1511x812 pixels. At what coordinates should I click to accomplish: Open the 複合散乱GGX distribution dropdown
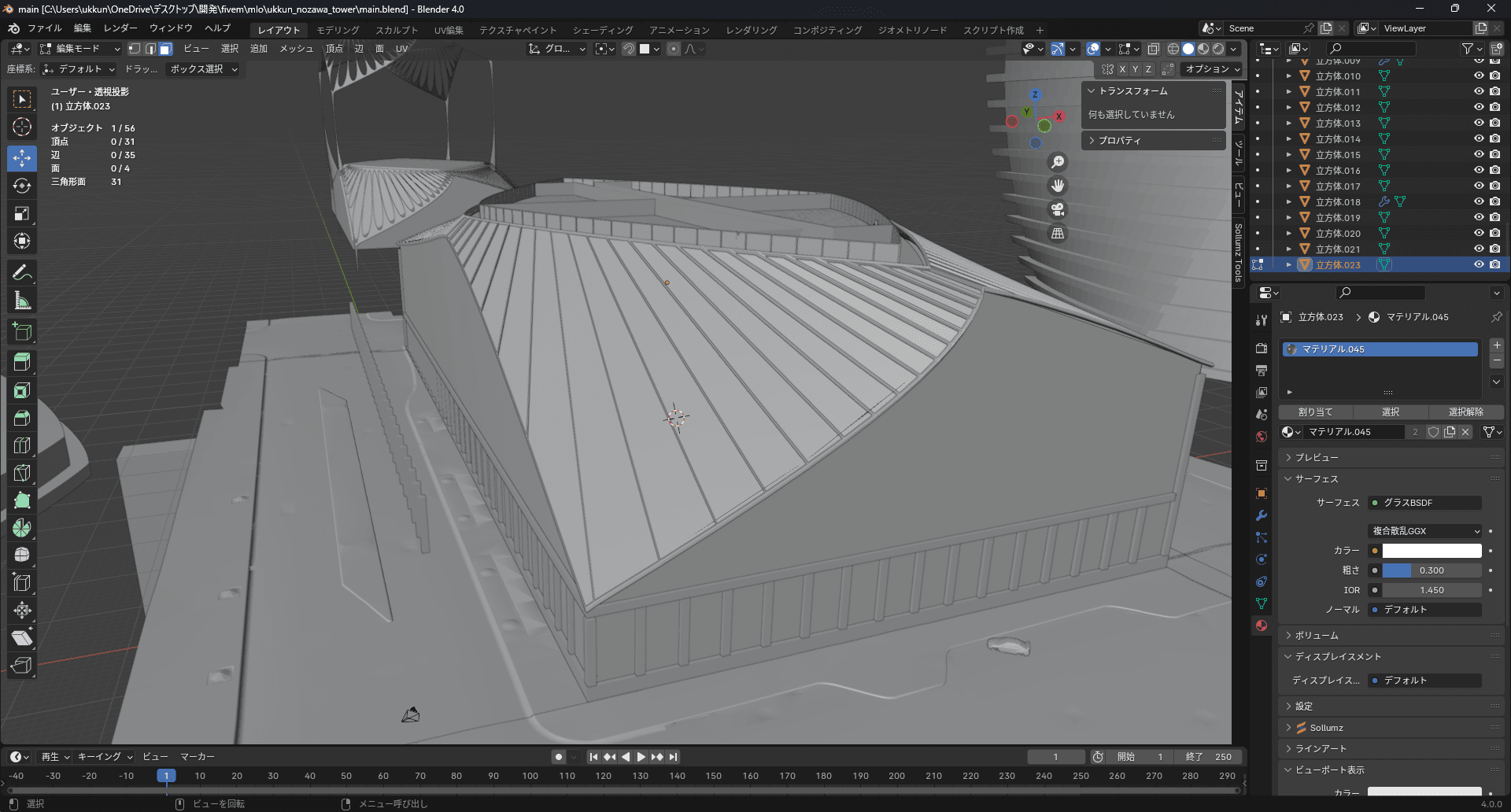pos(1425,531)
